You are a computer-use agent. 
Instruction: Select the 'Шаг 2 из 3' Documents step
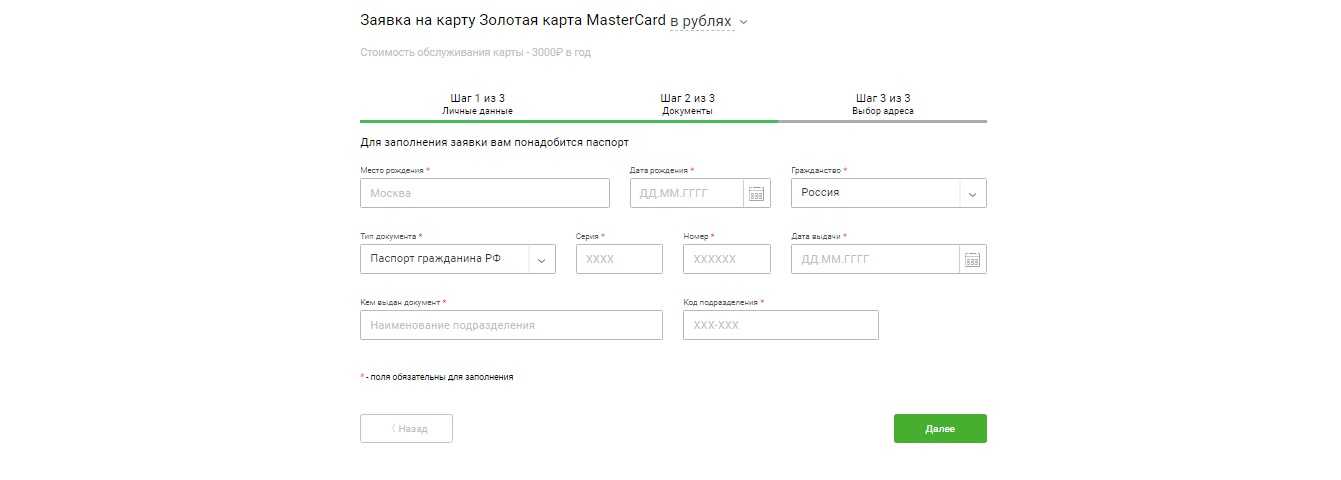[x=687, y=104]
